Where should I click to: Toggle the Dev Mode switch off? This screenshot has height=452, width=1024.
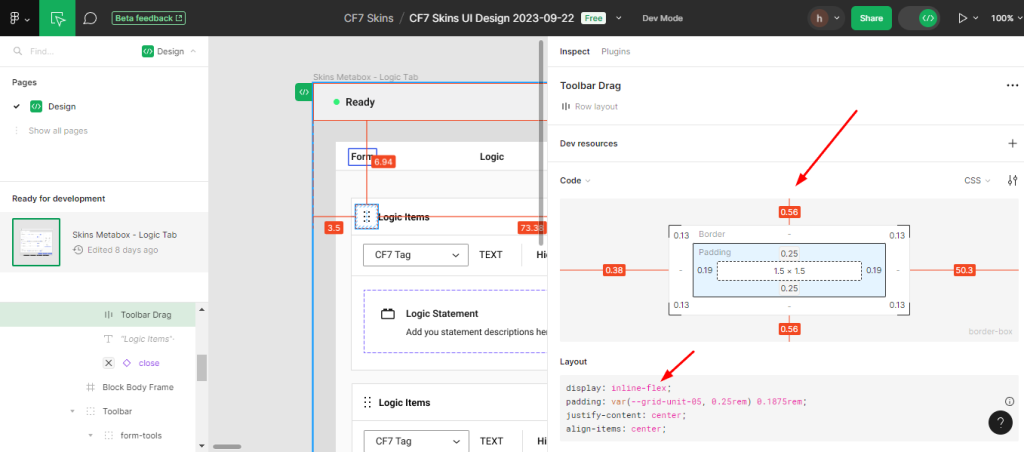[x=918, y=18]
